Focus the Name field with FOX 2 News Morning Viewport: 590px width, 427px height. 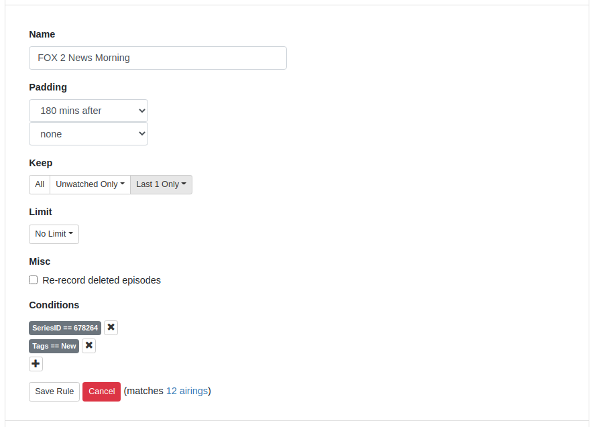158,58
